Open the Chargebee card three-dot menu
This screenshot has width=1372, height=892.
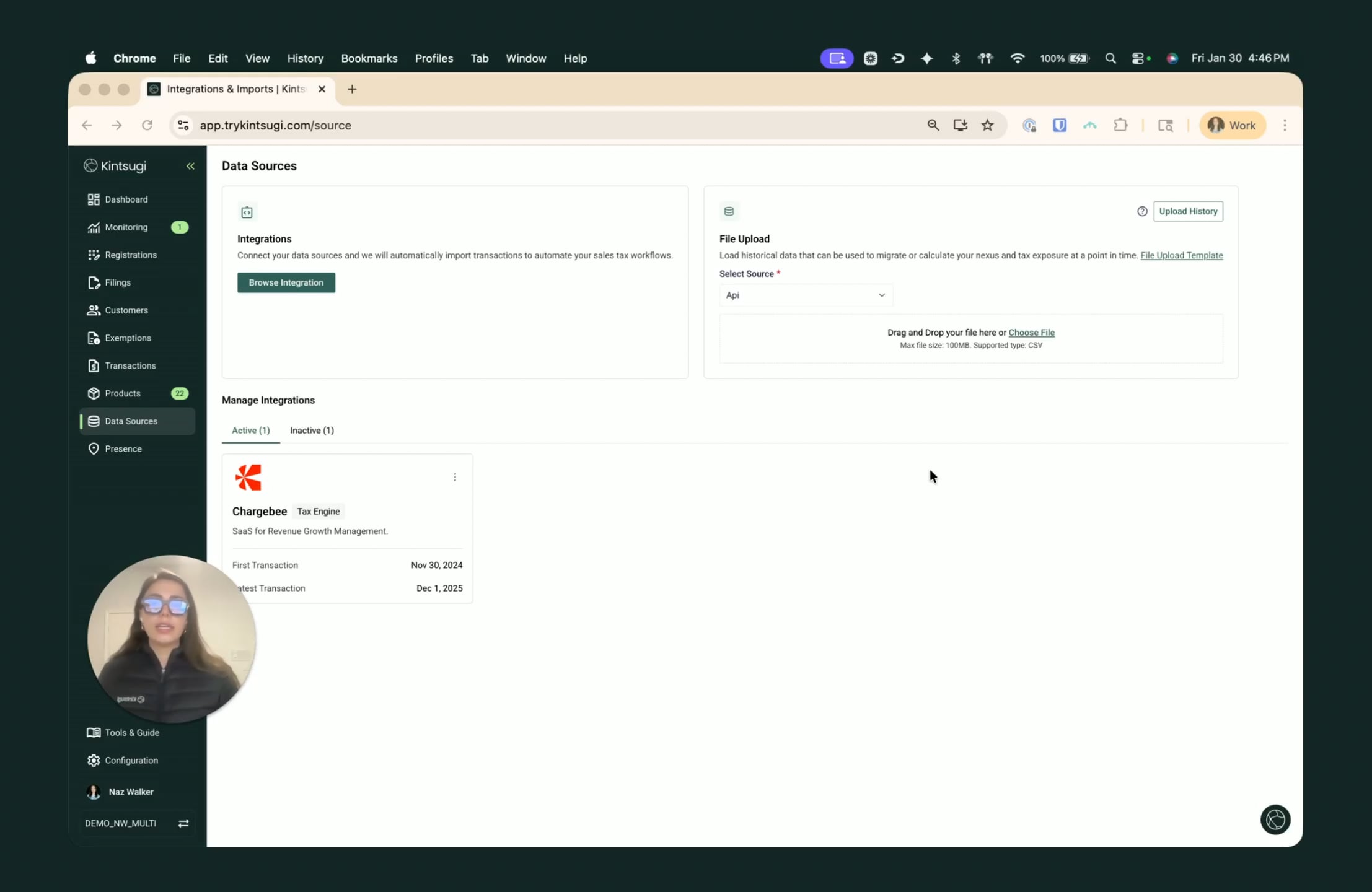(455, 477)
